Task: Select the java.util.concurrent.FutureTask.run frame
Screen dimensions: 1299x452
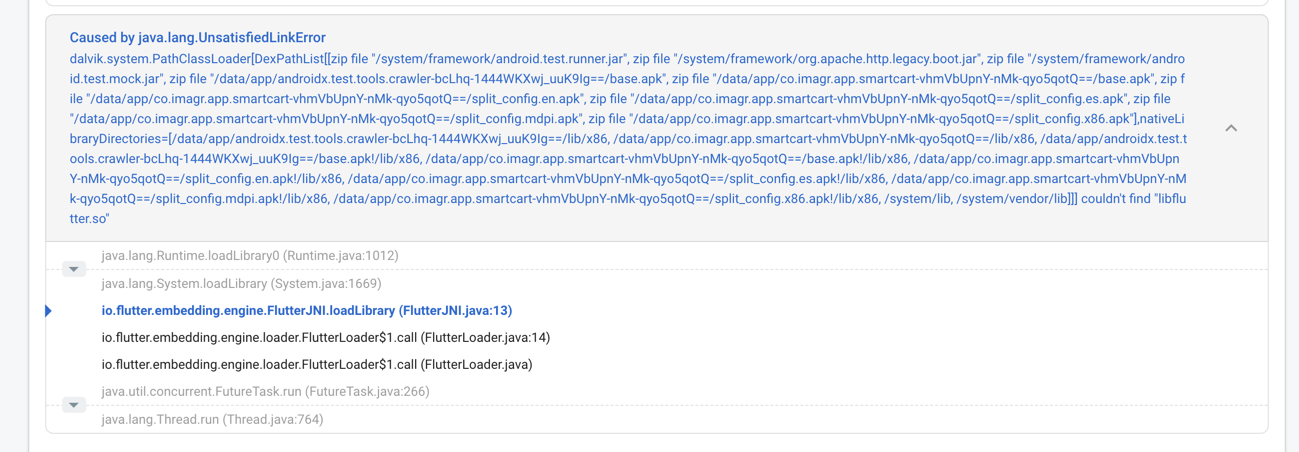Action: (265, 392)
